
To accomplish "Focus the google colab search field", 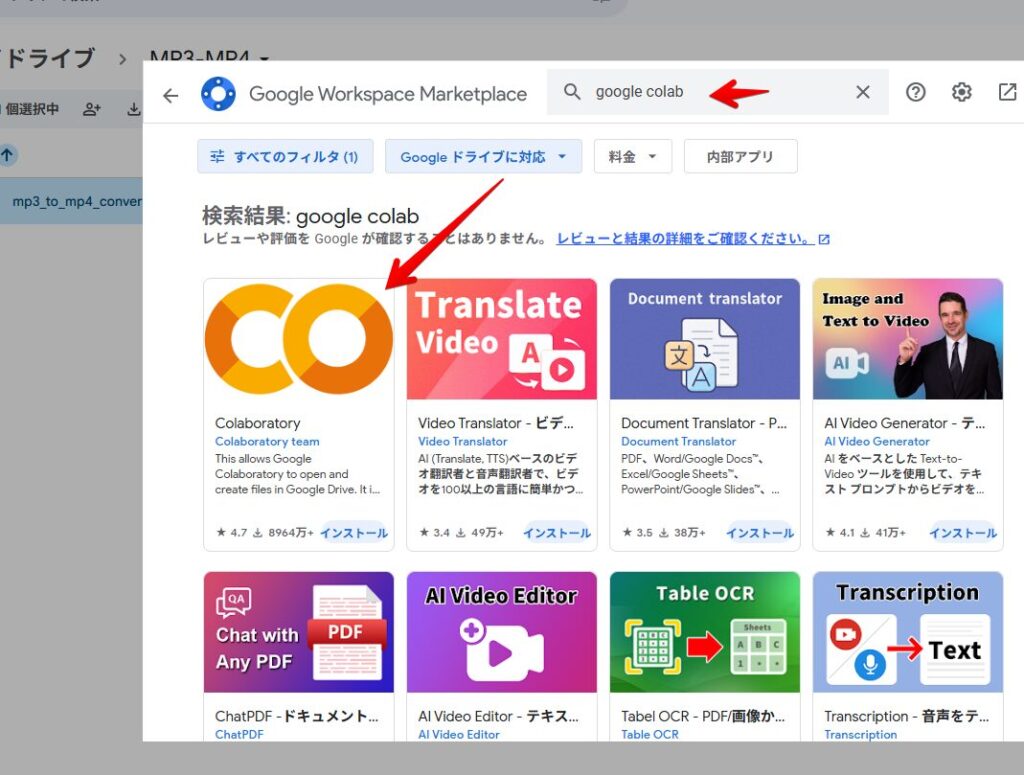I will click(717, 92).
